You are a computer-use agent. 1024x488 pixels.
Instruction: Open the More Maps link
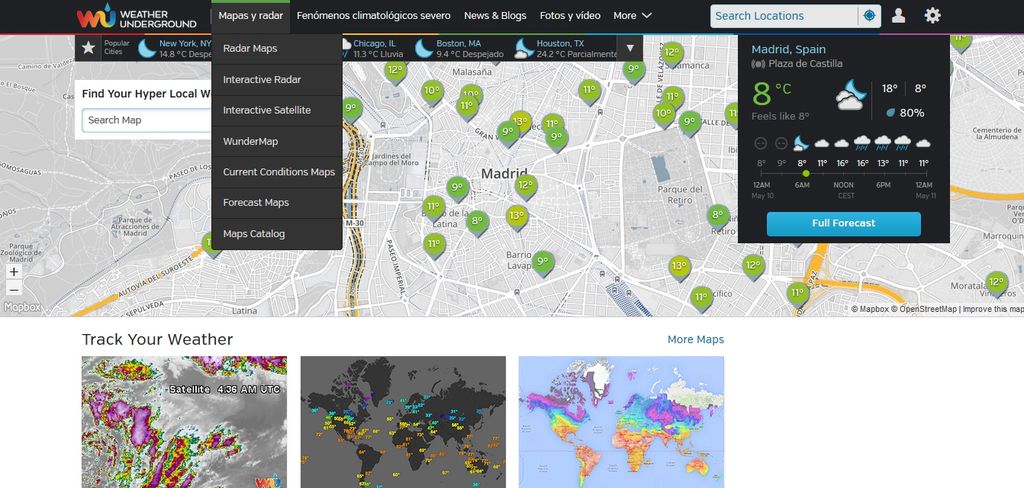coord(695,340)
